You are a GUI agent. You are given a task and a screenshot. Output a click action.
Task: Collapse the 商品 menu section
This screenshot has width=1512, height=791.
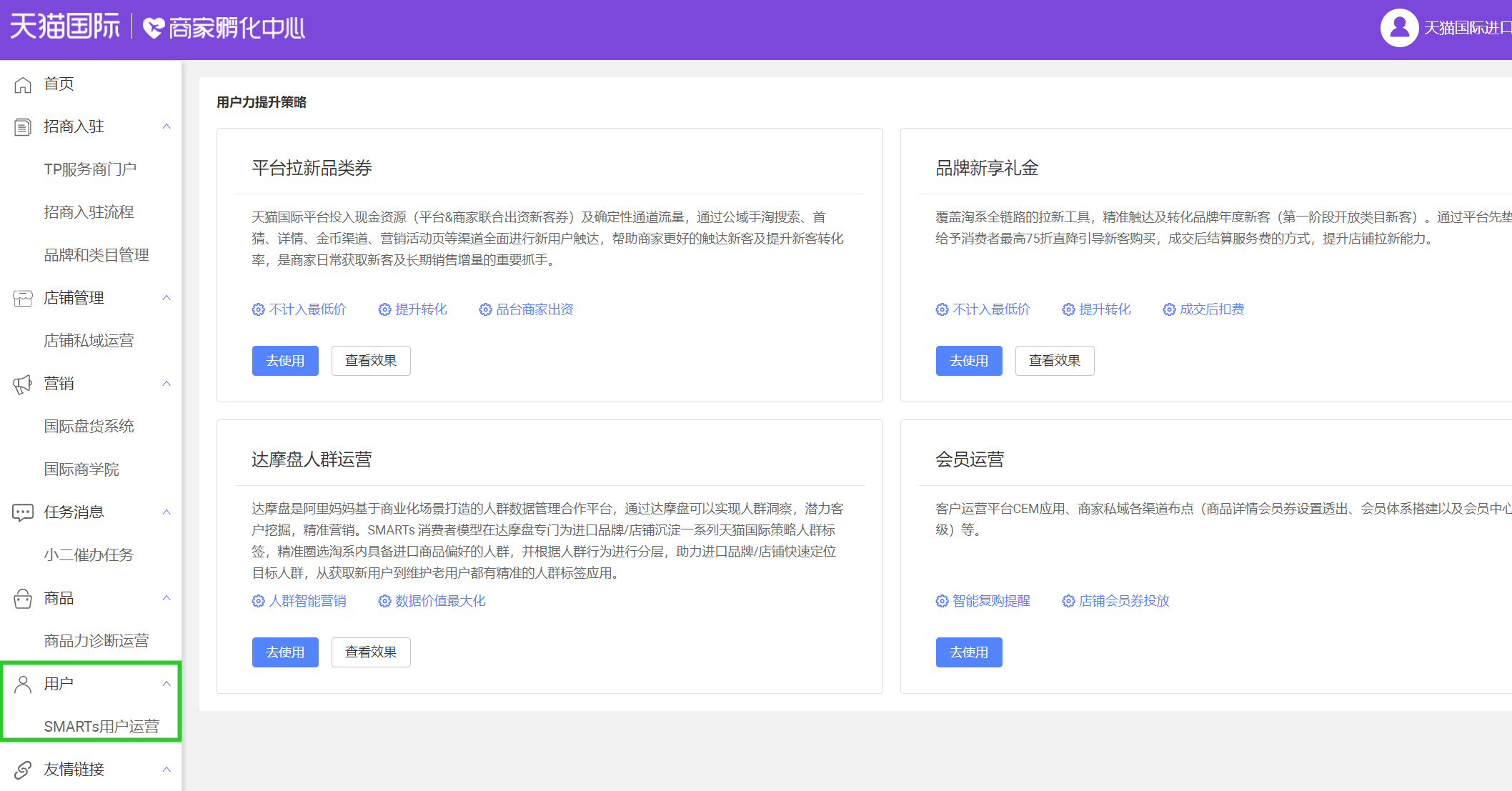point(166,598)
